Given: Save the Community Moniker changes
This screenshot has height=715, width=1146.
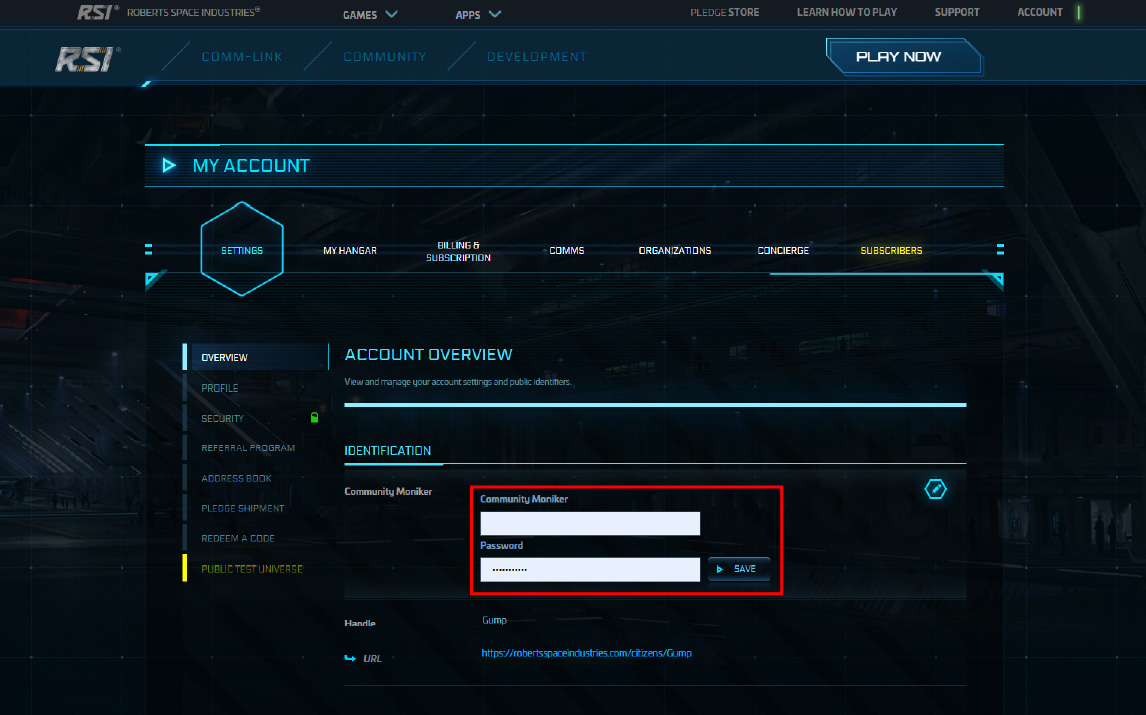Looking at the screenshot, I should pos(739,569).
